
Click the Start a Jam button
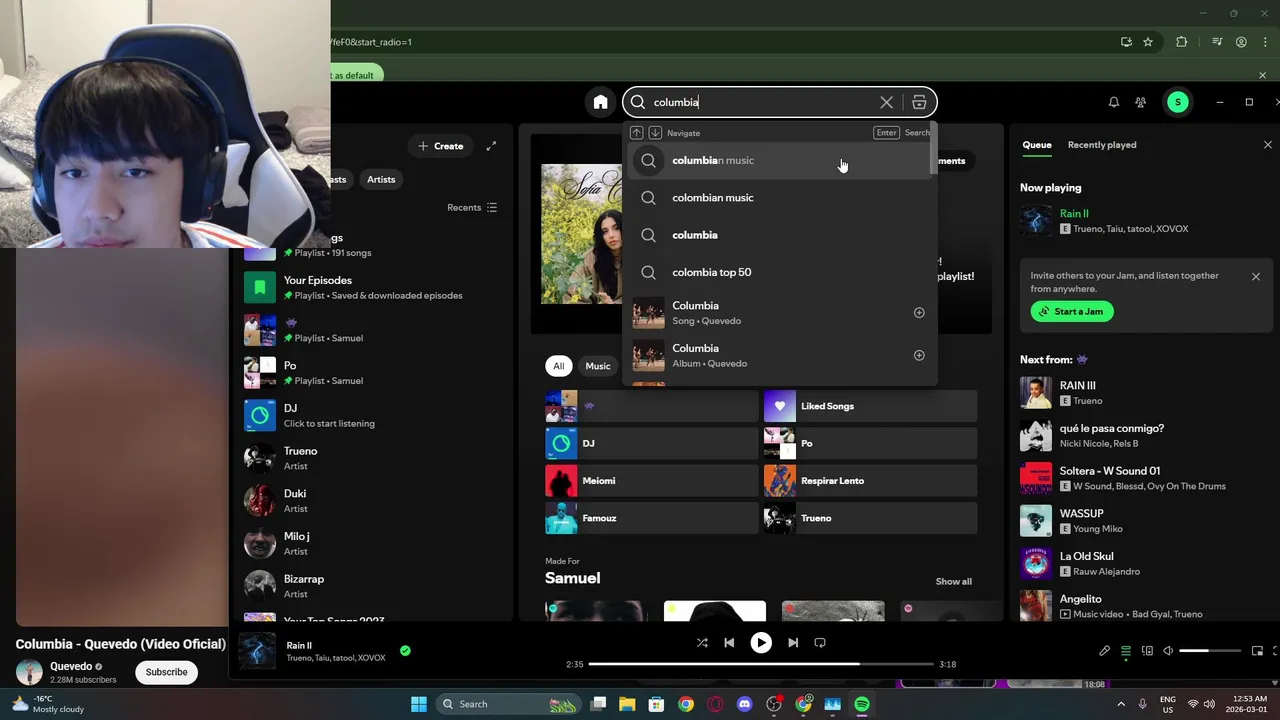tap(1072, 311)
